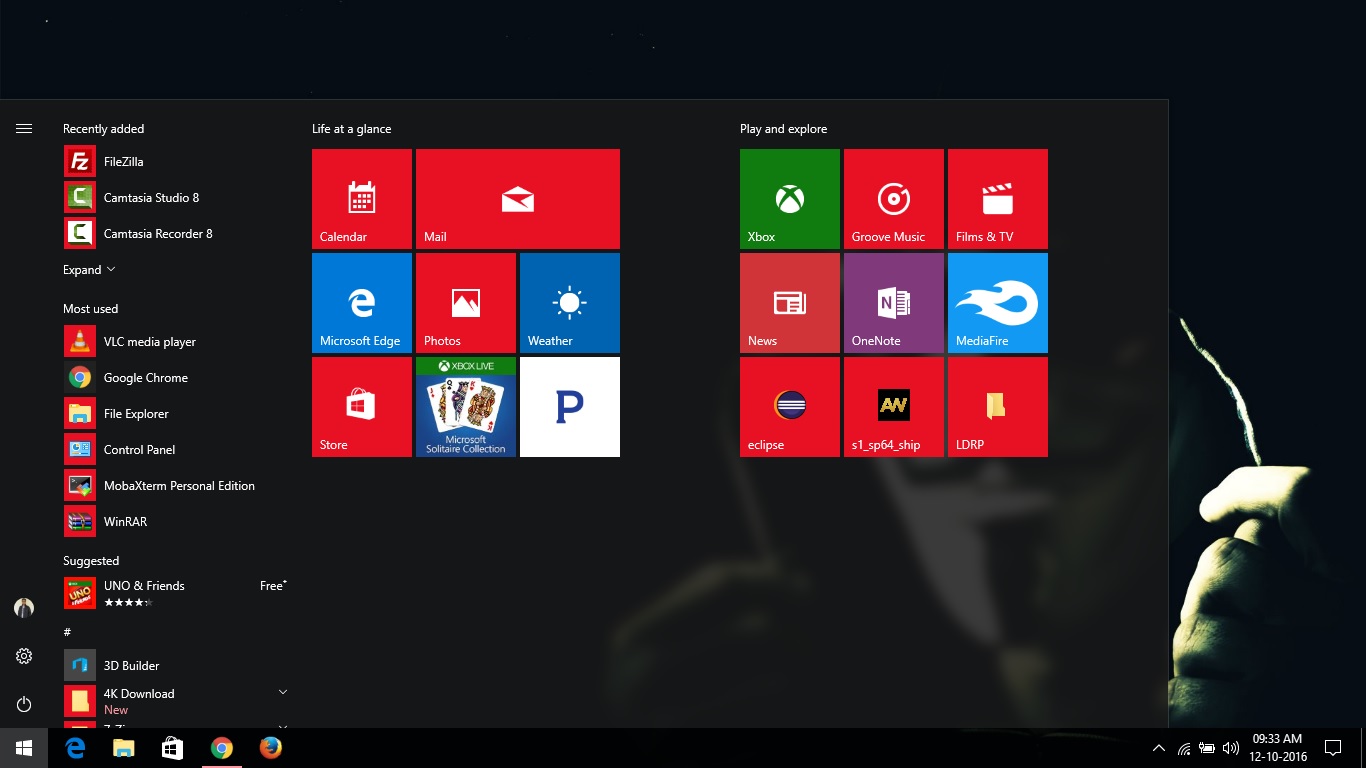The image size is (1366, 768).
Task: Open the Weather tile
Action: [570, 303]
